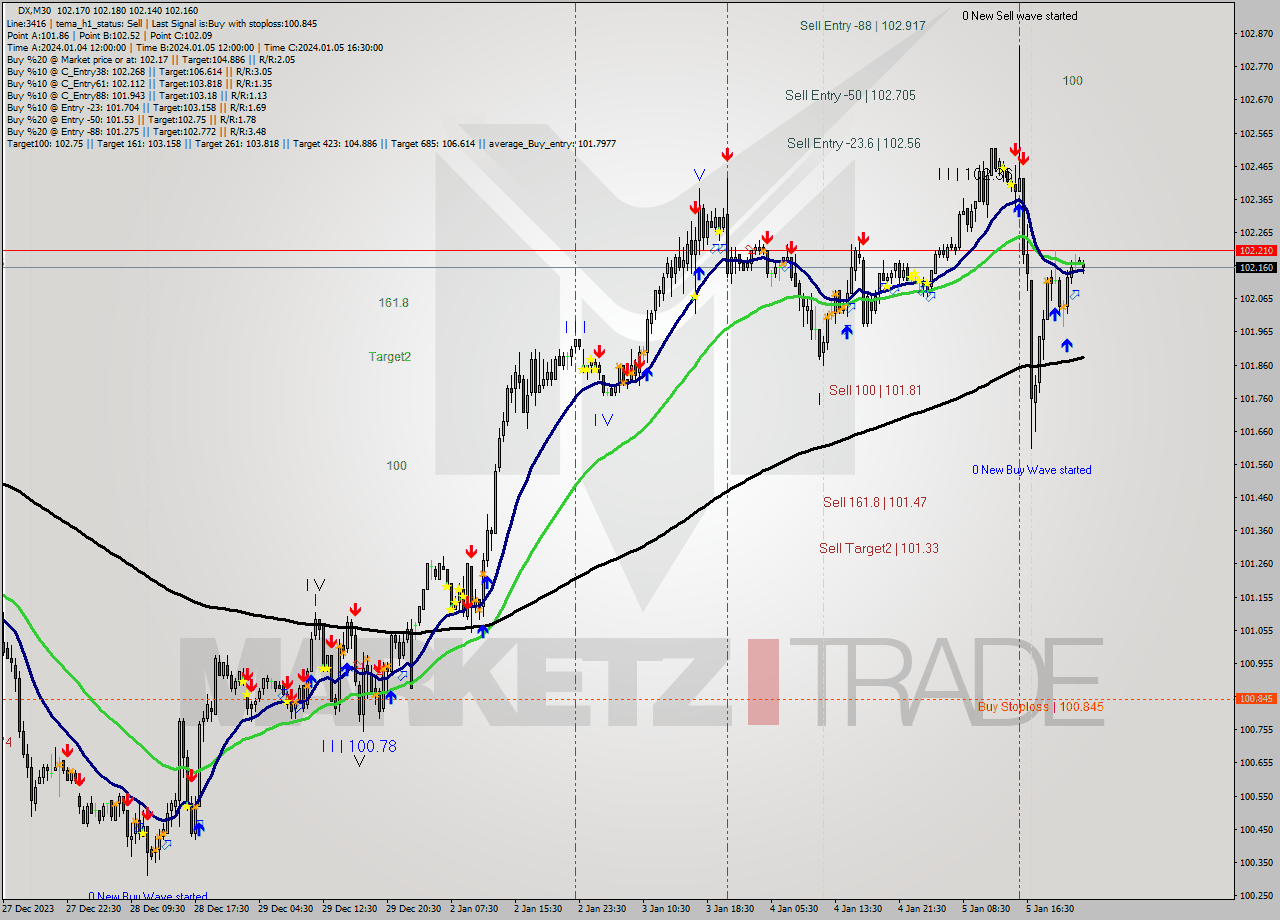Click the '5 Jan 16:30' time axis label

point(1051,909)
